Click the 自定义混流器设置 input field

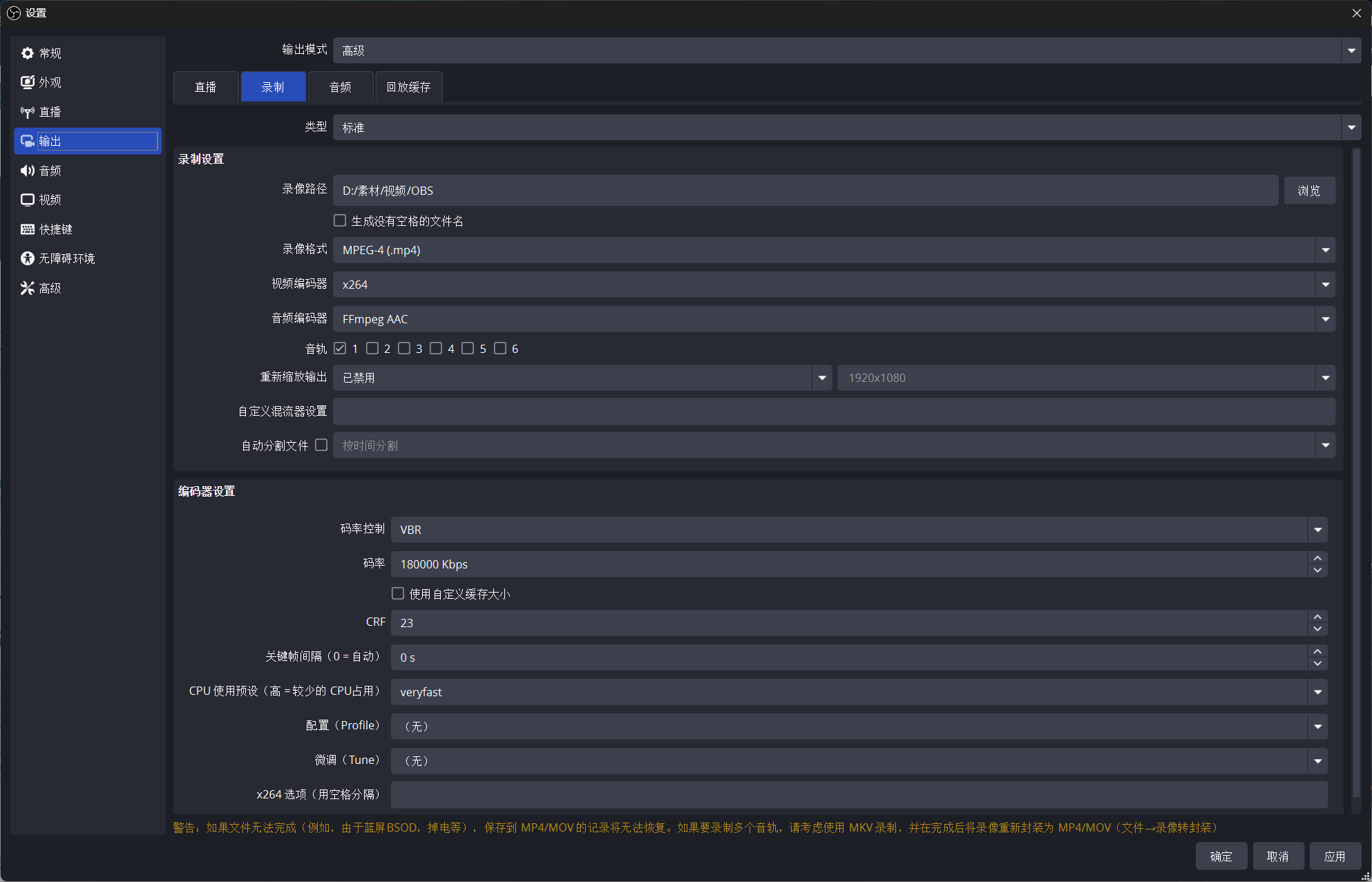click(x=834, y=412)
